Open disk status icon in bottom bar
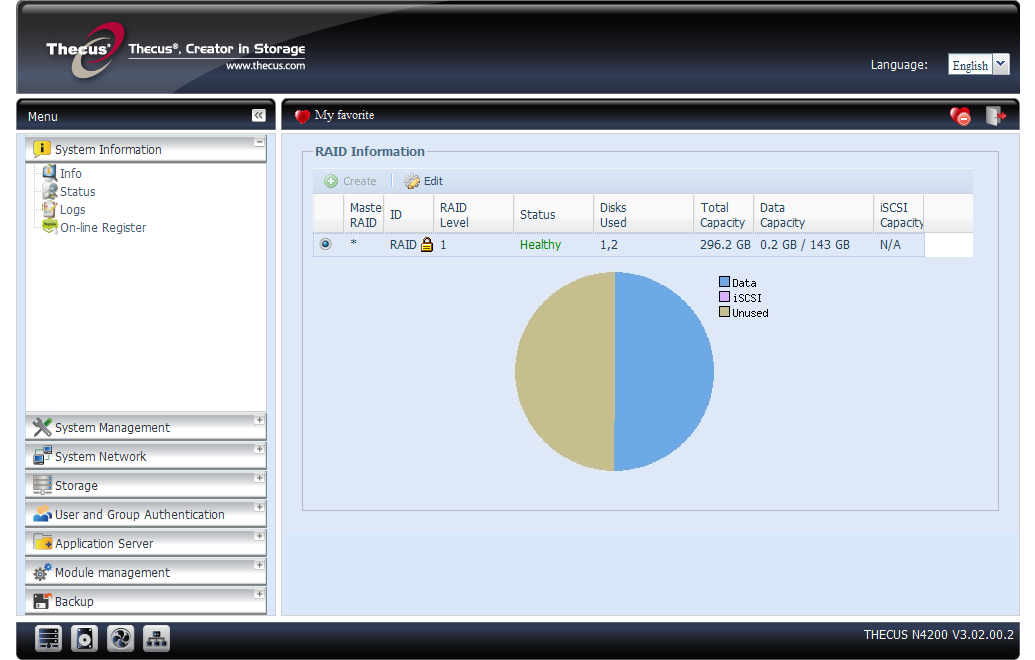1035x660 pixels. point(84,639)
